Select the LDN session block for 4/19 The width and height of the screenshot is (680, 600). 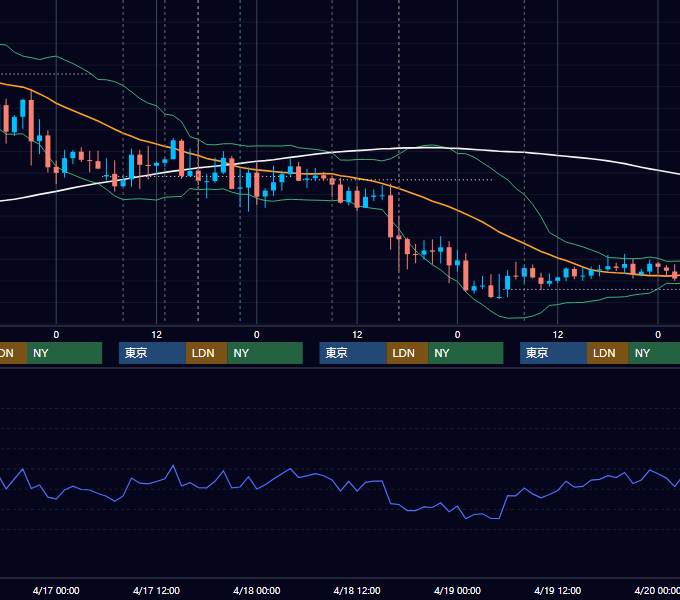[608, 353]
